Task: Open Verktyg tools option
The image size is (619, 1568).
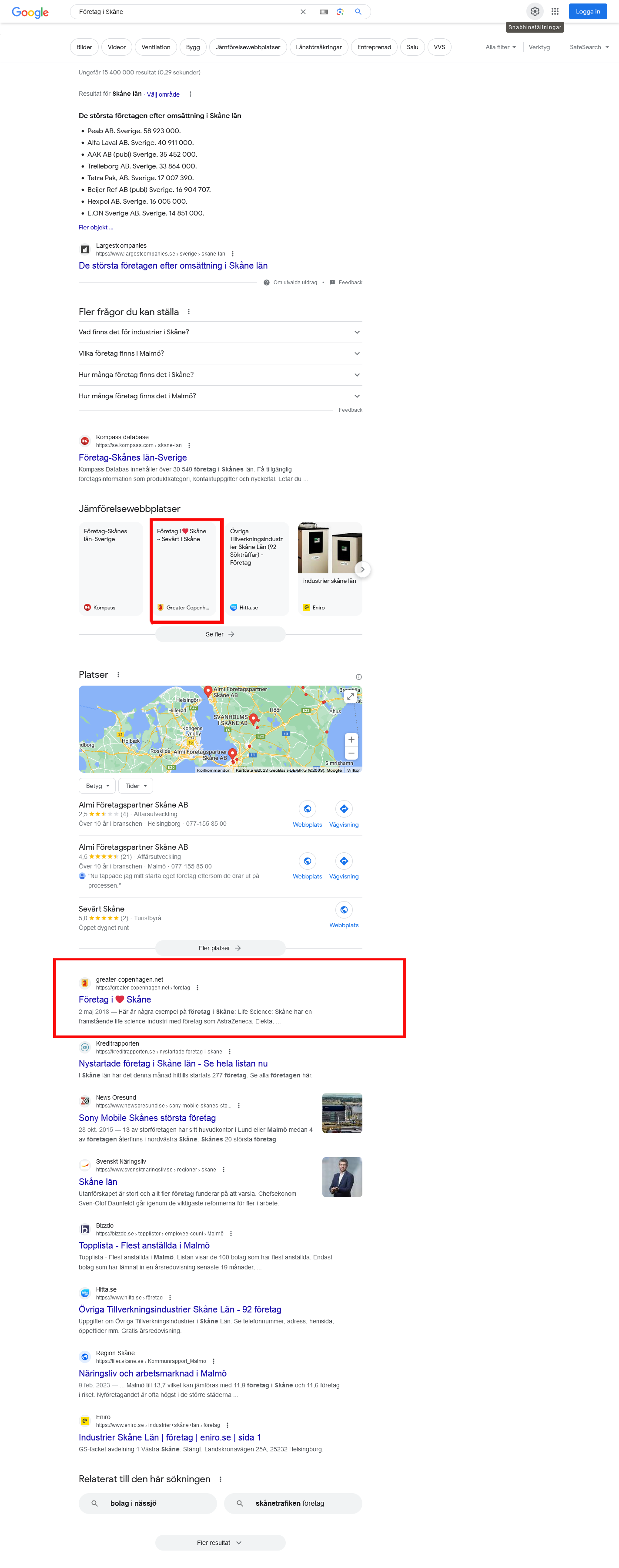Action: (539, 47)
